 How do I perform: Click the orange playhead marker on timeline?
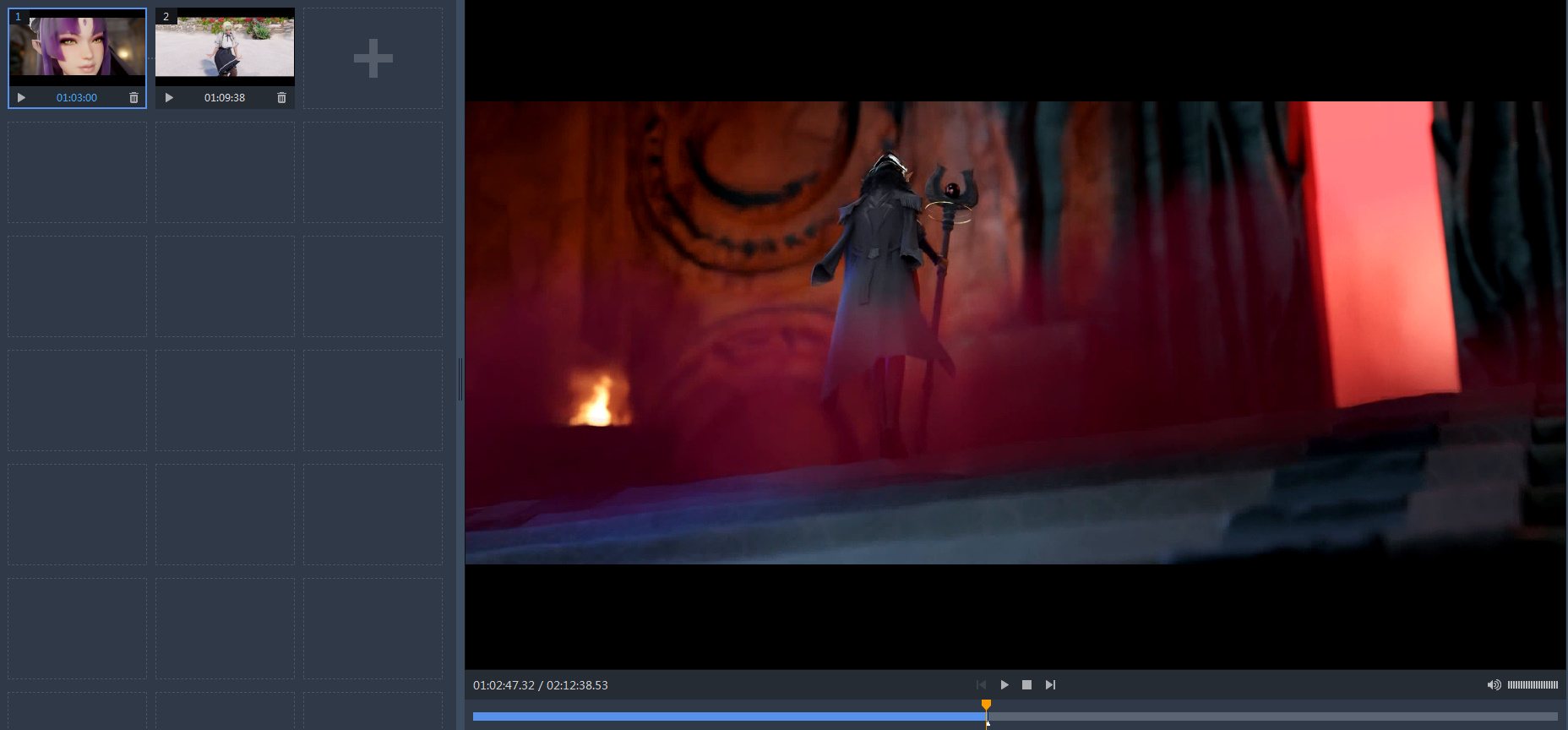point(986,706)
